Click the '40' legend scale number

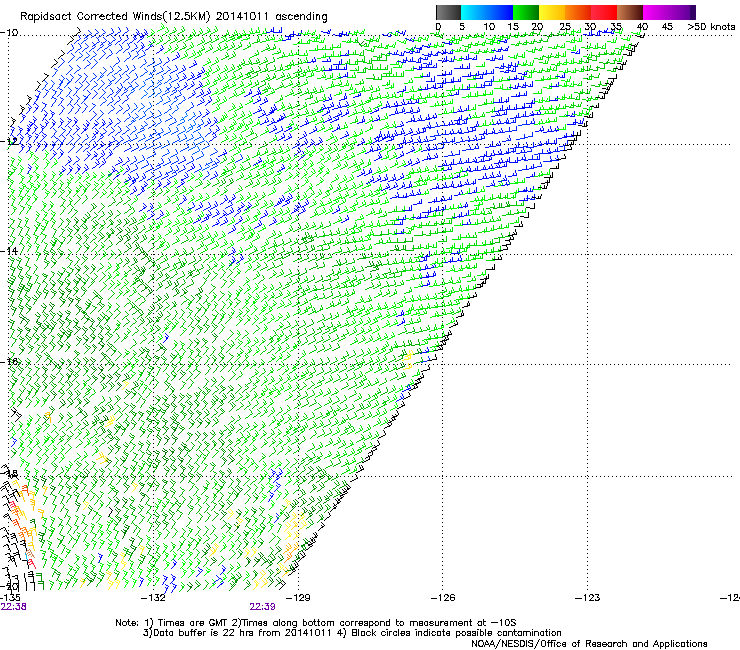tap(642, 27)
